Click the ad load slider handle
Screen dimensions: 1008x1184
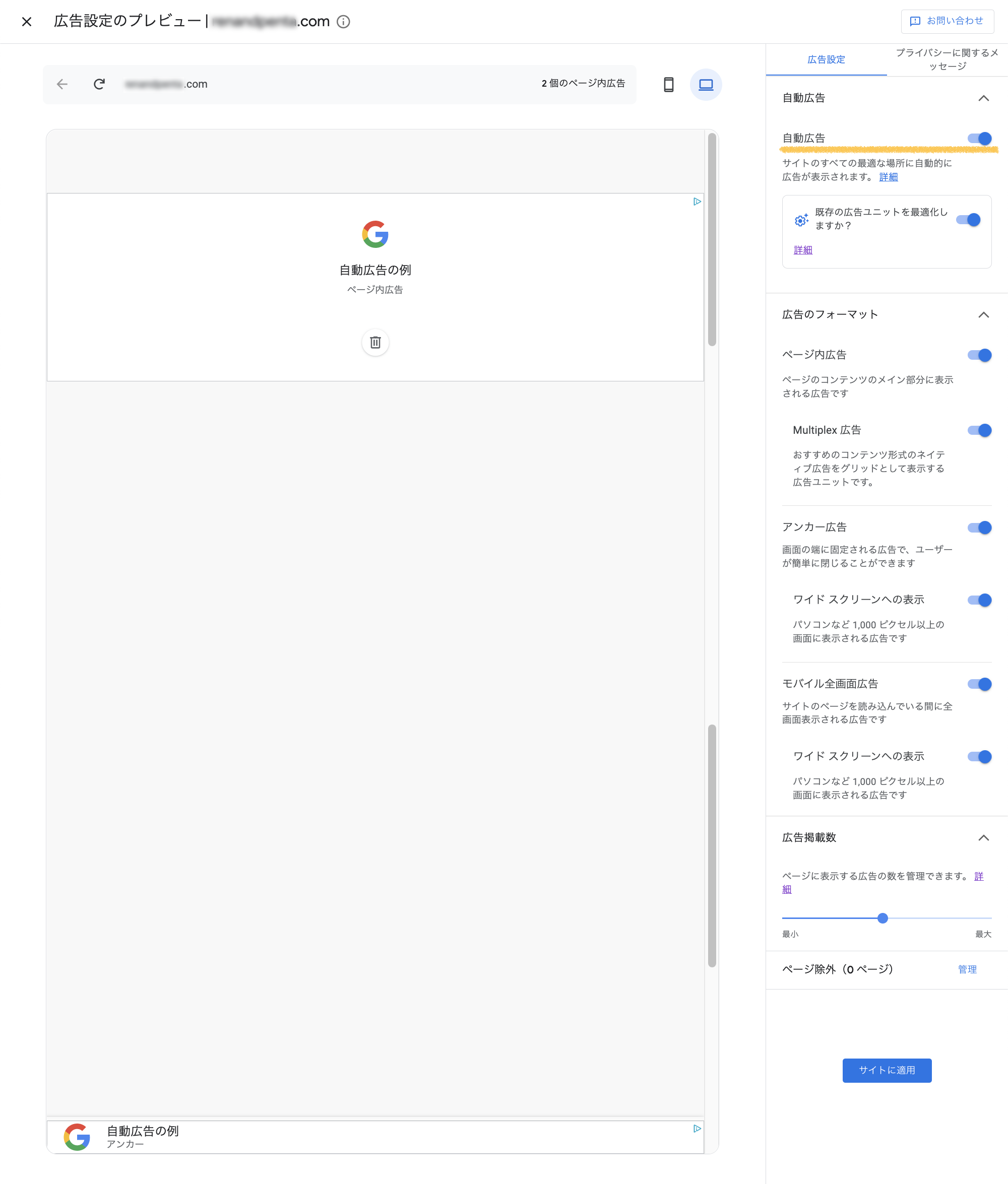tap(883, 918)
